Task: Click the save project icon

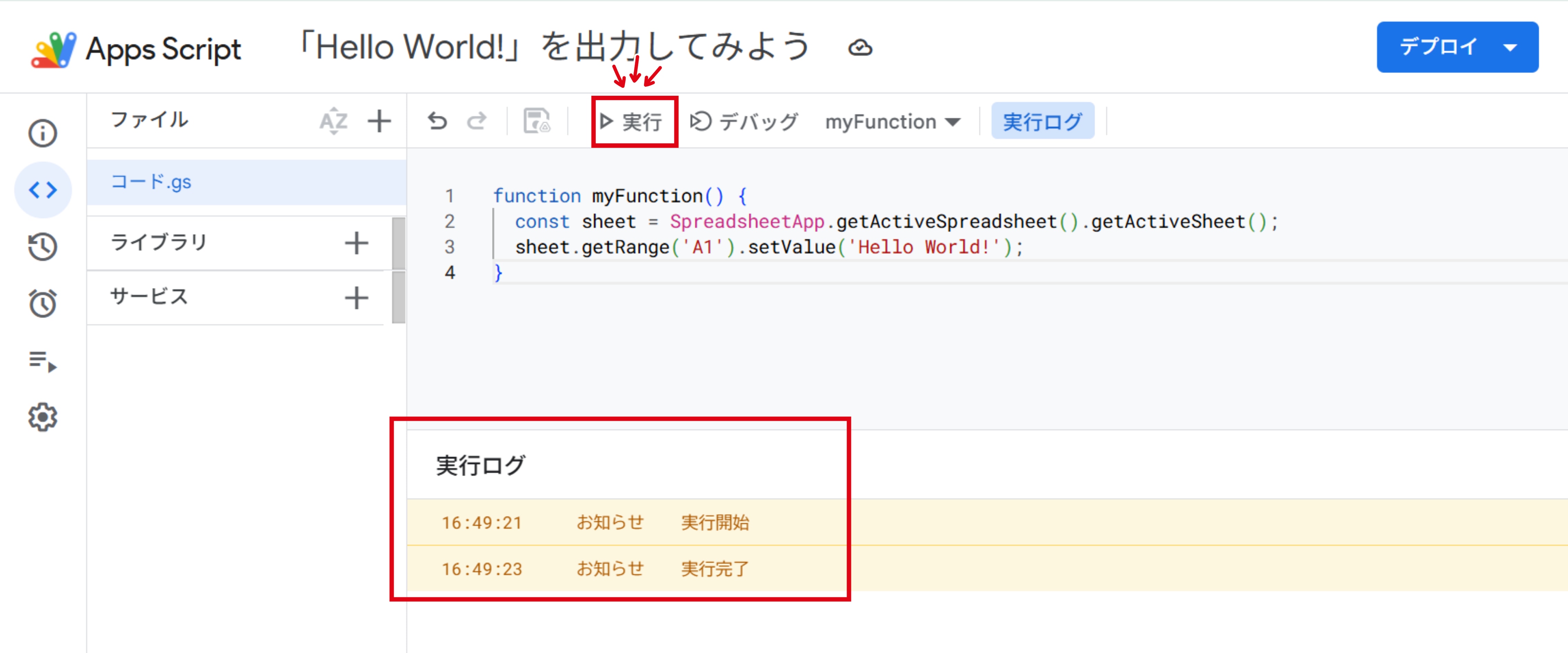Action: [537, 122]
